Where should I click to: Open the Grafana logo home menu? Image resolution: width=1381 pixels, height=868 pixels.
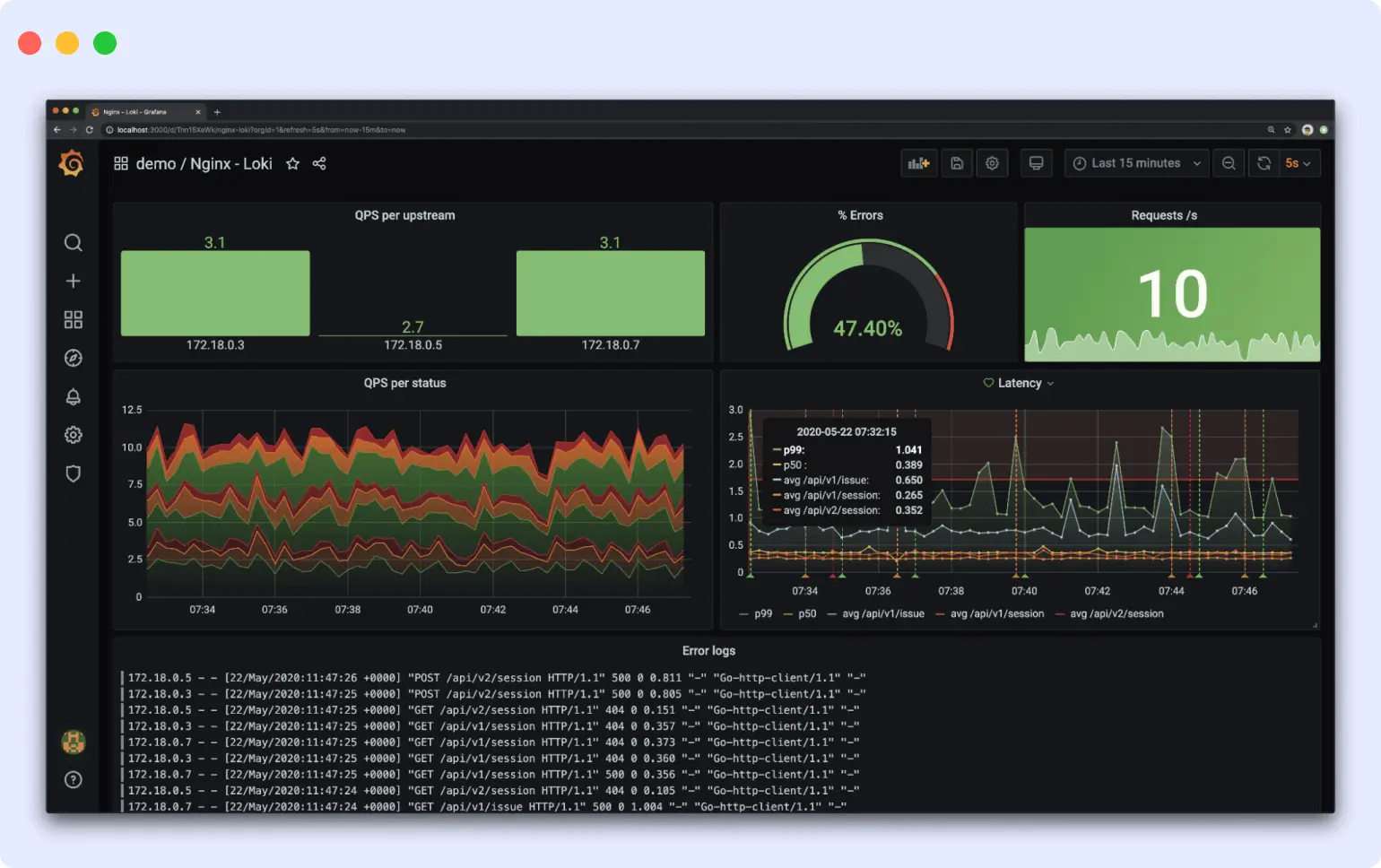click(x=72, y=163)
